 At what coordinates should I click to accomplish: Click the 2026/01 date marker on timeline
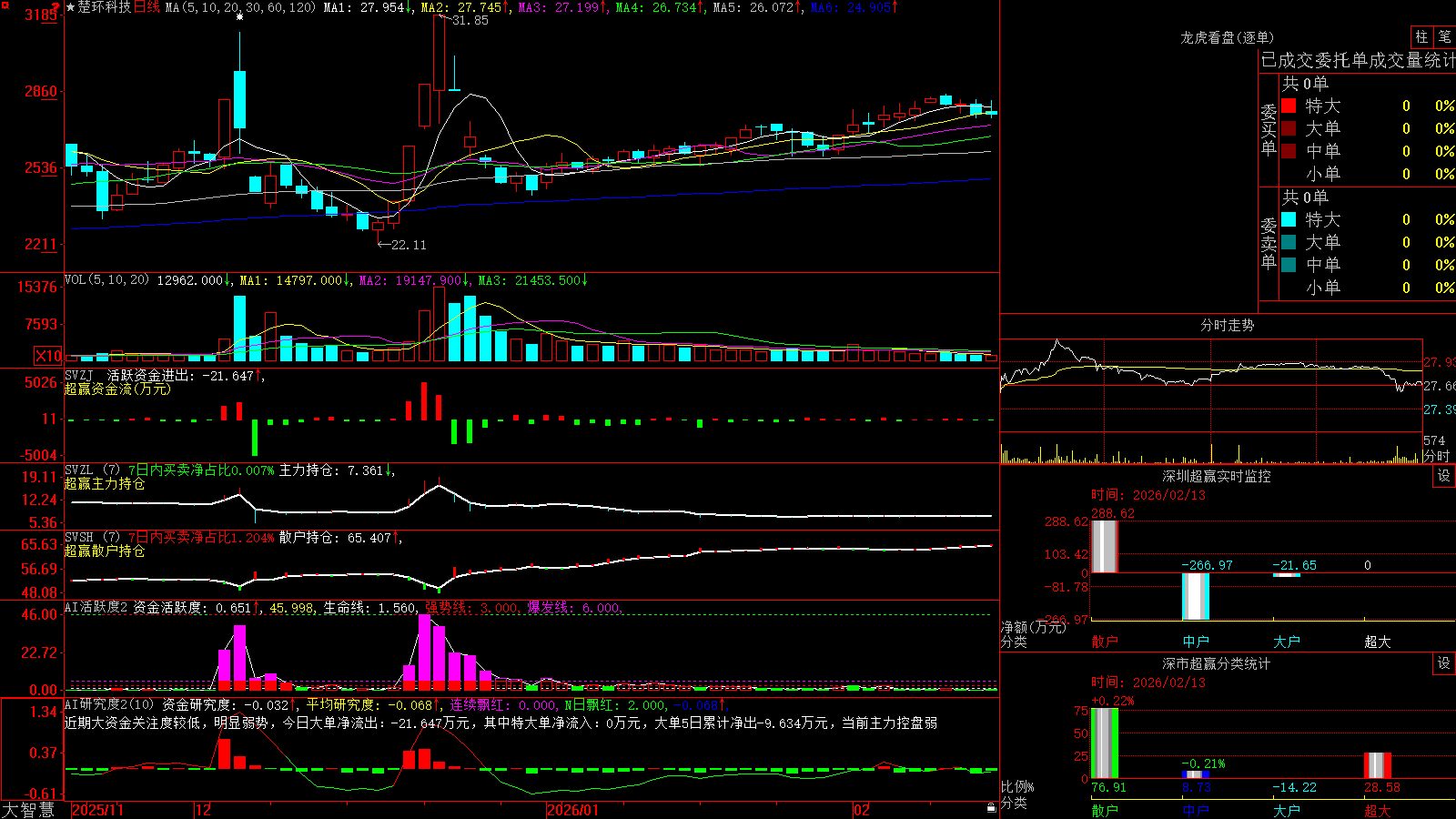[572, 810]
